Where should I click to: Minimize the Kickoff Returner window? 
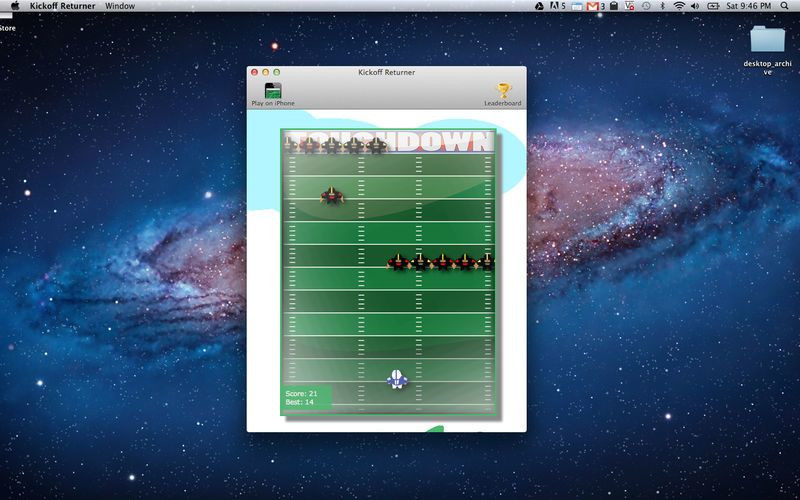pos(265,72)
